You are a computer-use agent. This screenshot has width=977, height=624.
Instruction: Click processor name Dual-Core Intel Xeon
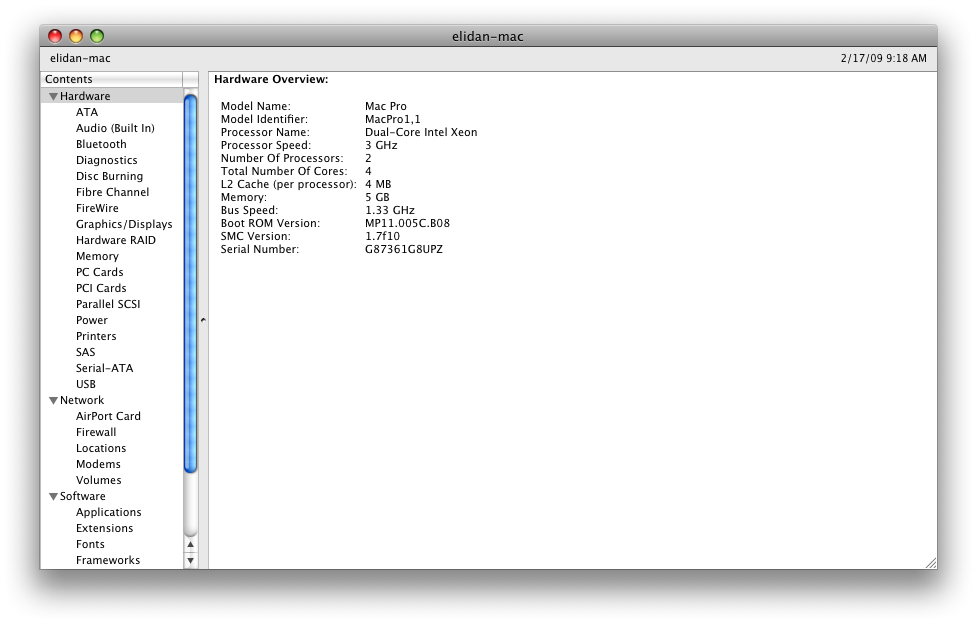tap(421, 132)
